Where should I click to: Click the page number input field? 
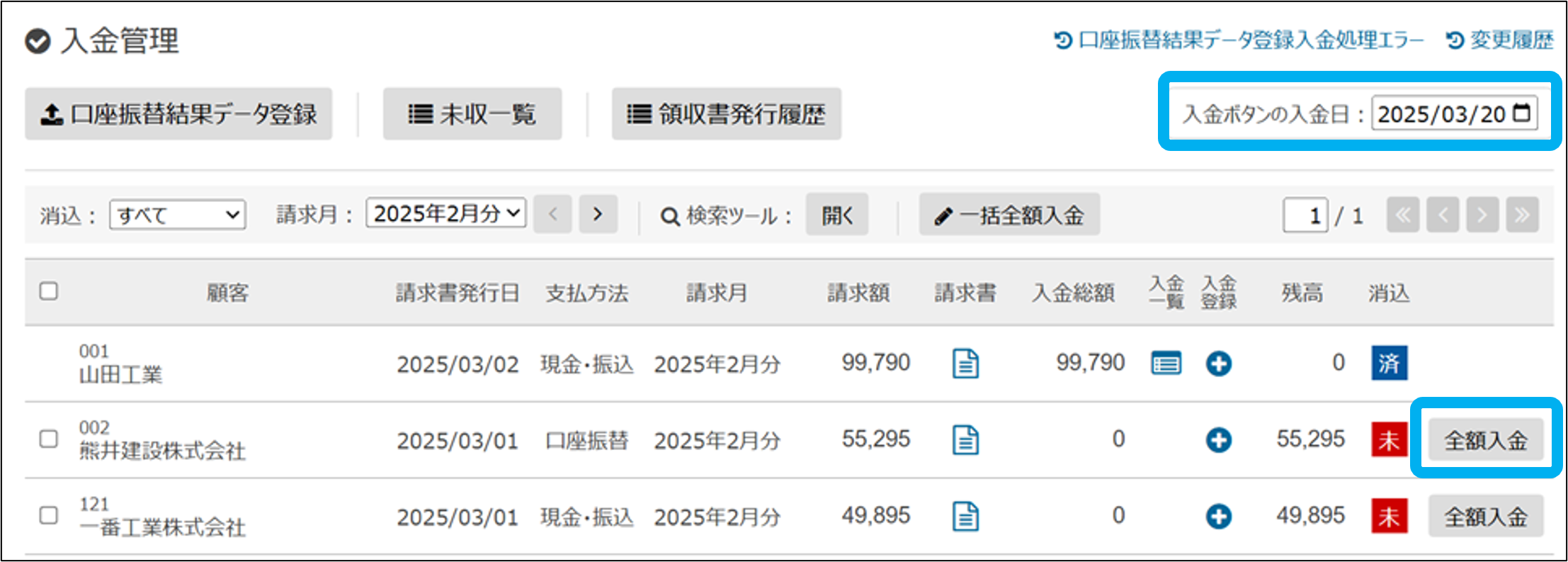[x=1305, y=215]
